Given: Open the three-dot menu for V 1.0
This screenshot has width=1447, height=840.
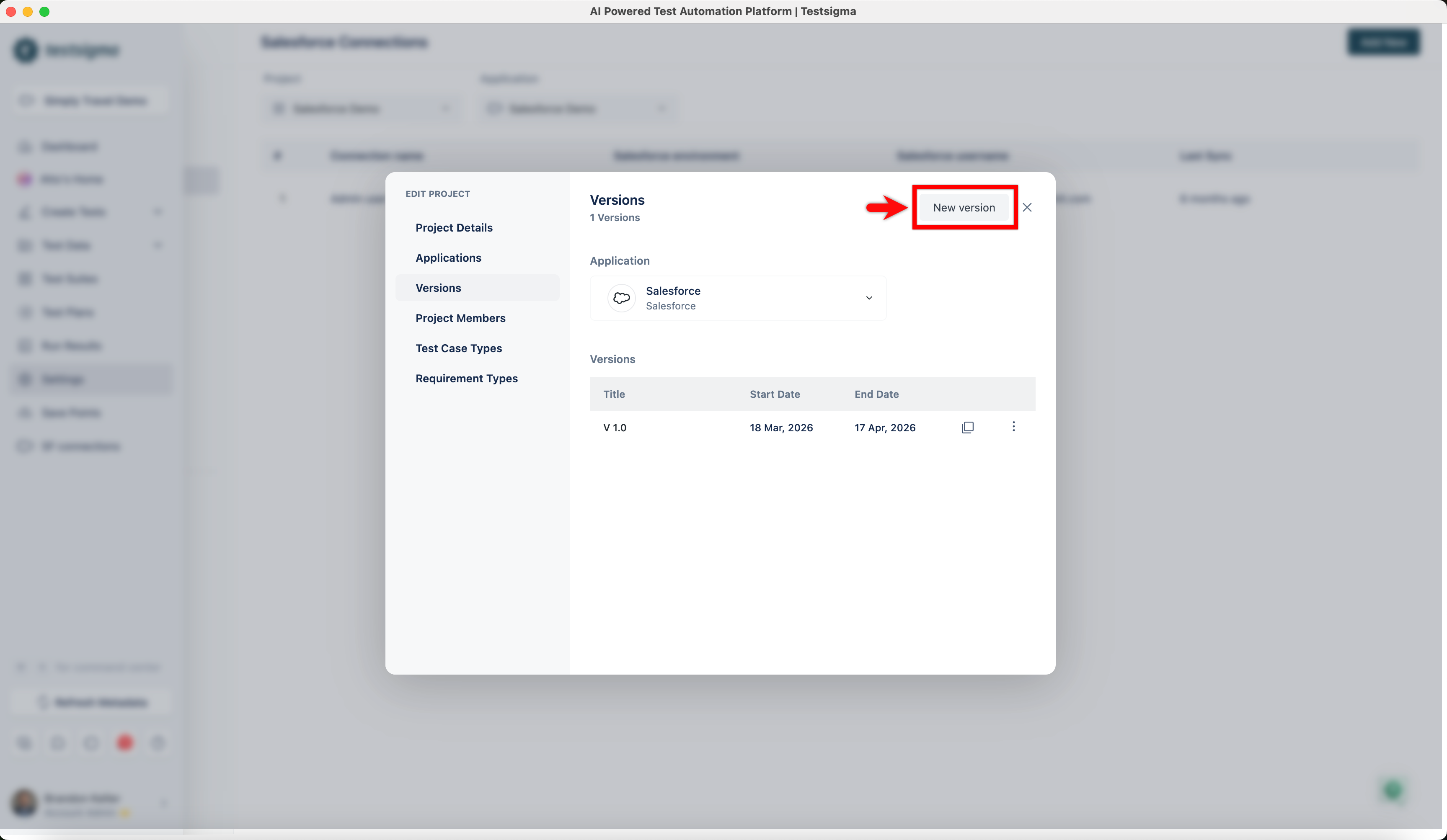Looking at the screenshot, I should pos(1013,426).
